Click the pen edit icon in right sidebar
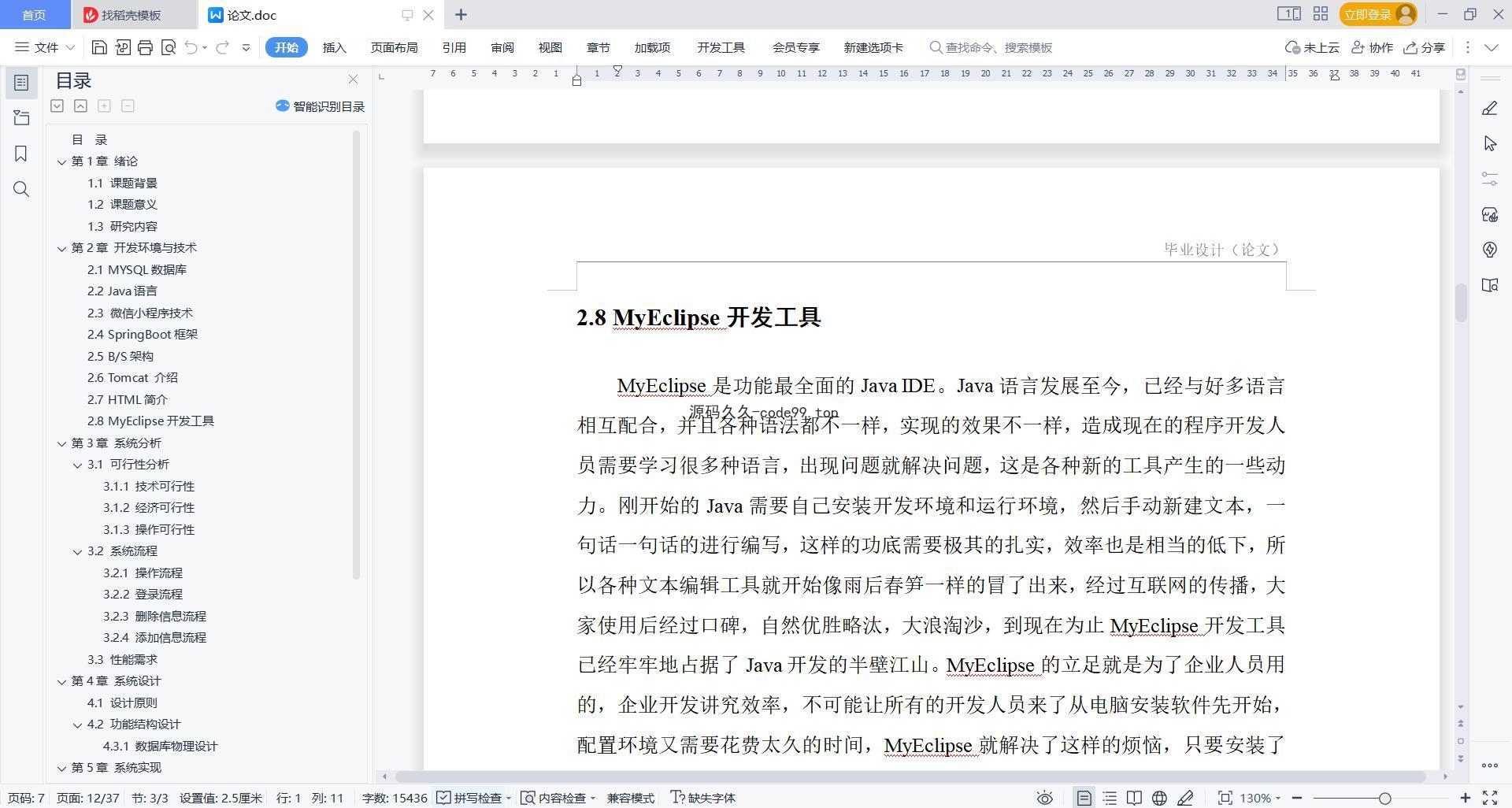Screen dimensions: 1512x808 1489,109
